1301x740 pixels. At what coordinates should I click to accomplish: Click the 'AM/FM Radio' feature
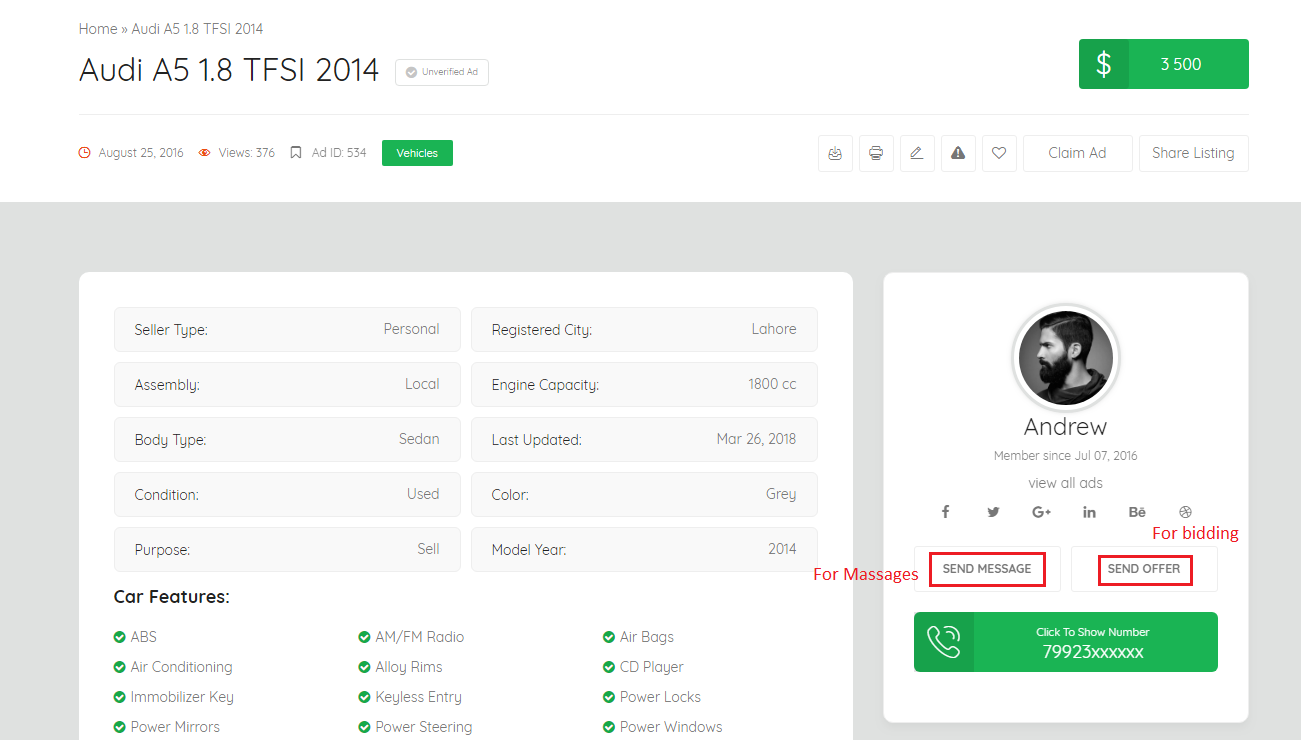(x=411, y=637)
